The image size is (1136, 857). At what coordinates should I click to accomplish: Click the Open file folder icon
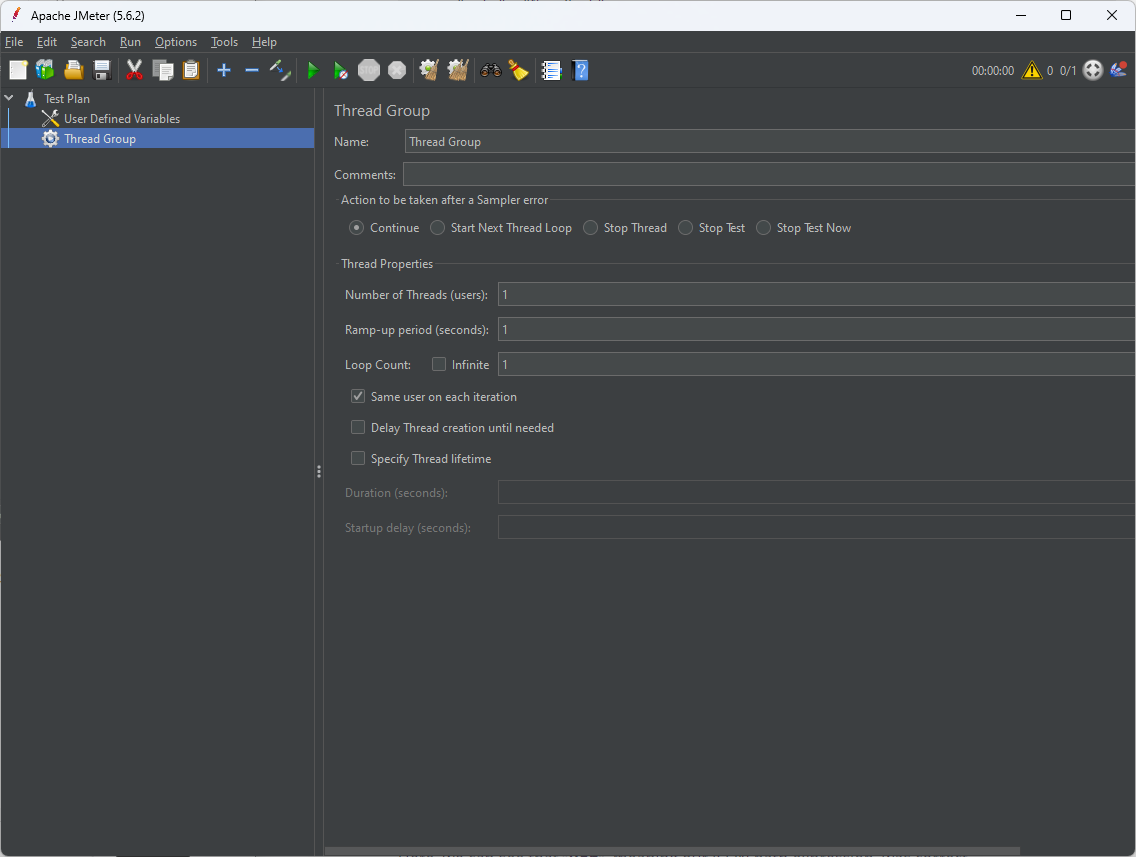click(x=74, y=70)
